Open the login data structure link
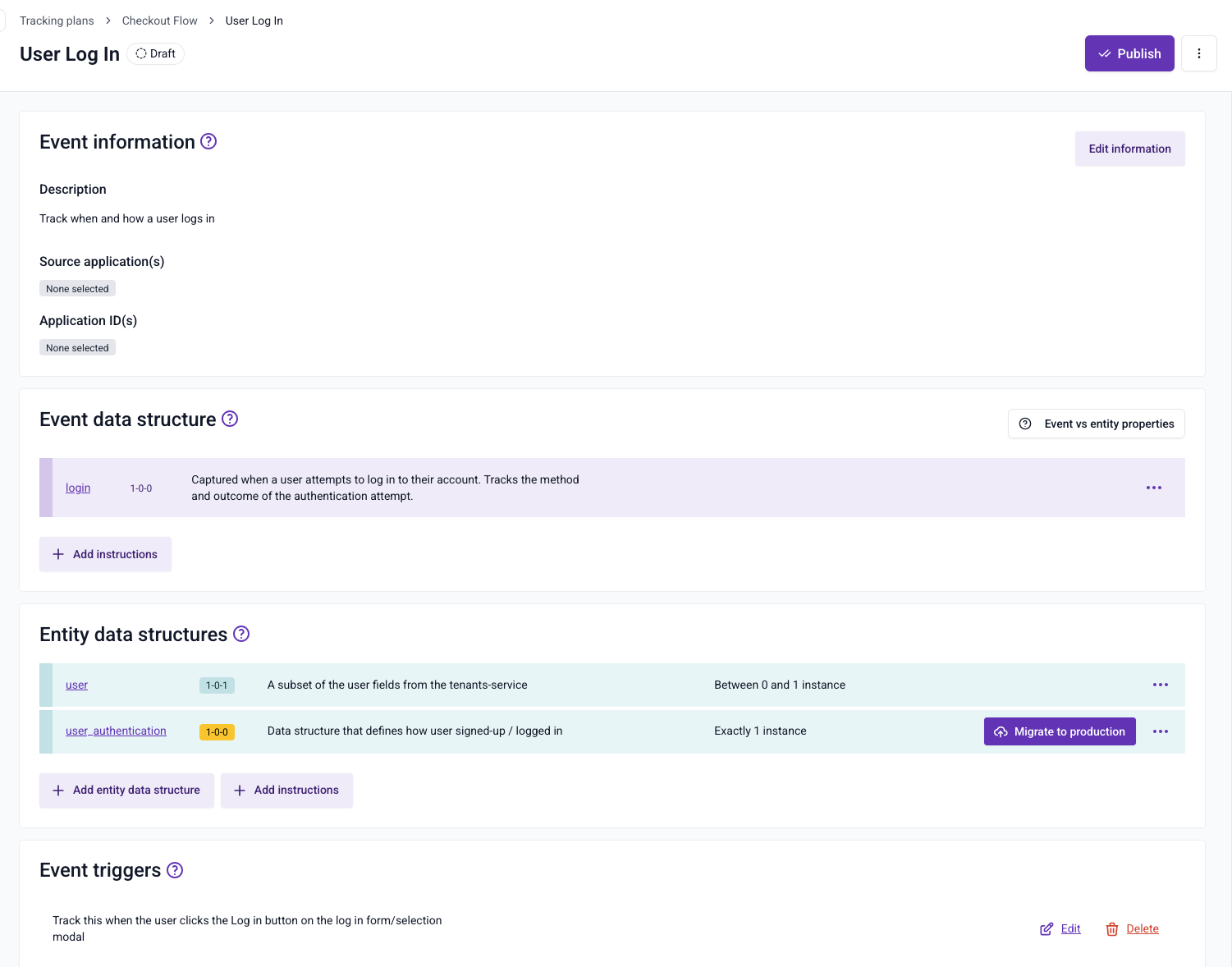Image resolution: width=1232 pixels, height=967 pixels. coord(78,487)
